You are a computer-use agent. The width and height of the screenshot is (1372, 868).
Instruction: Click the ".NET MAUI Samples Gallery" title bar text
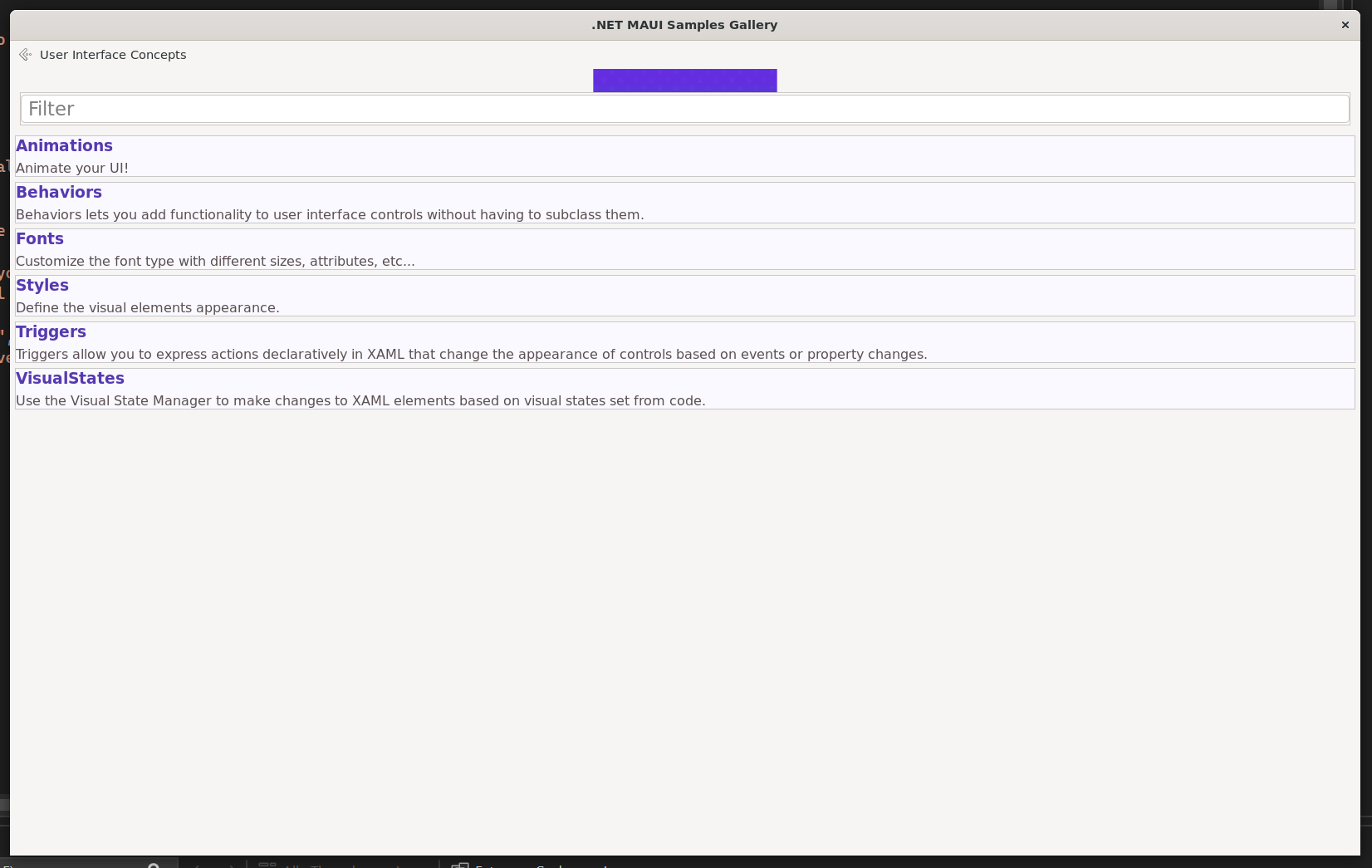[684, 25]
